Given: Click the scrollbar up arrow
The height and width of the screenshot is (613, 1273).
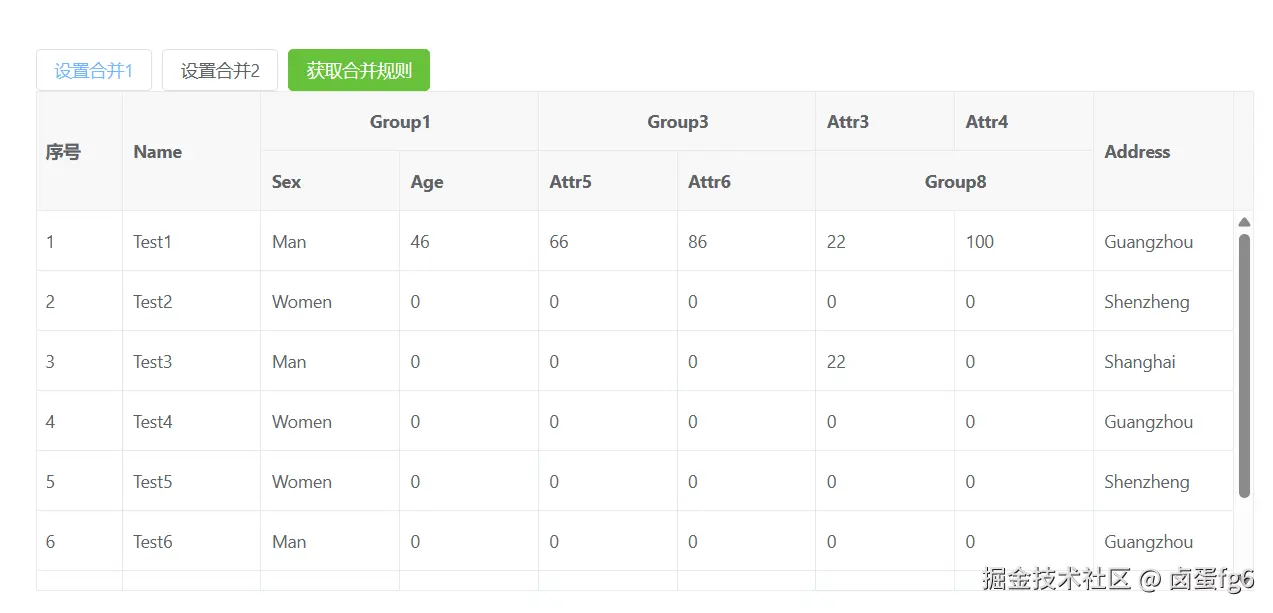Looking at the screenshot, I should point(1244,222).
